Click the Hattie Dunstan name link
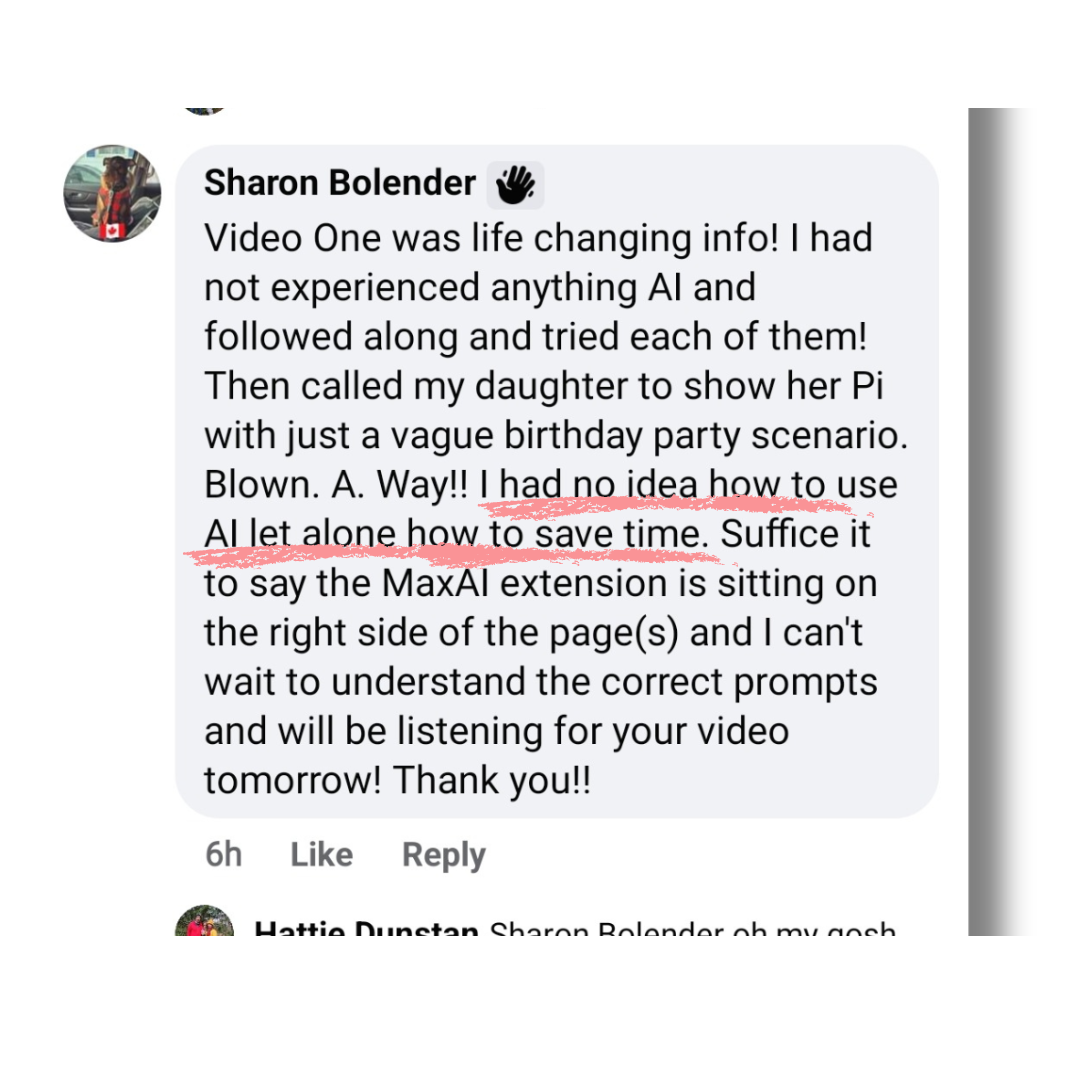This screenshot has height=1080, width=1080. [366, 929]
